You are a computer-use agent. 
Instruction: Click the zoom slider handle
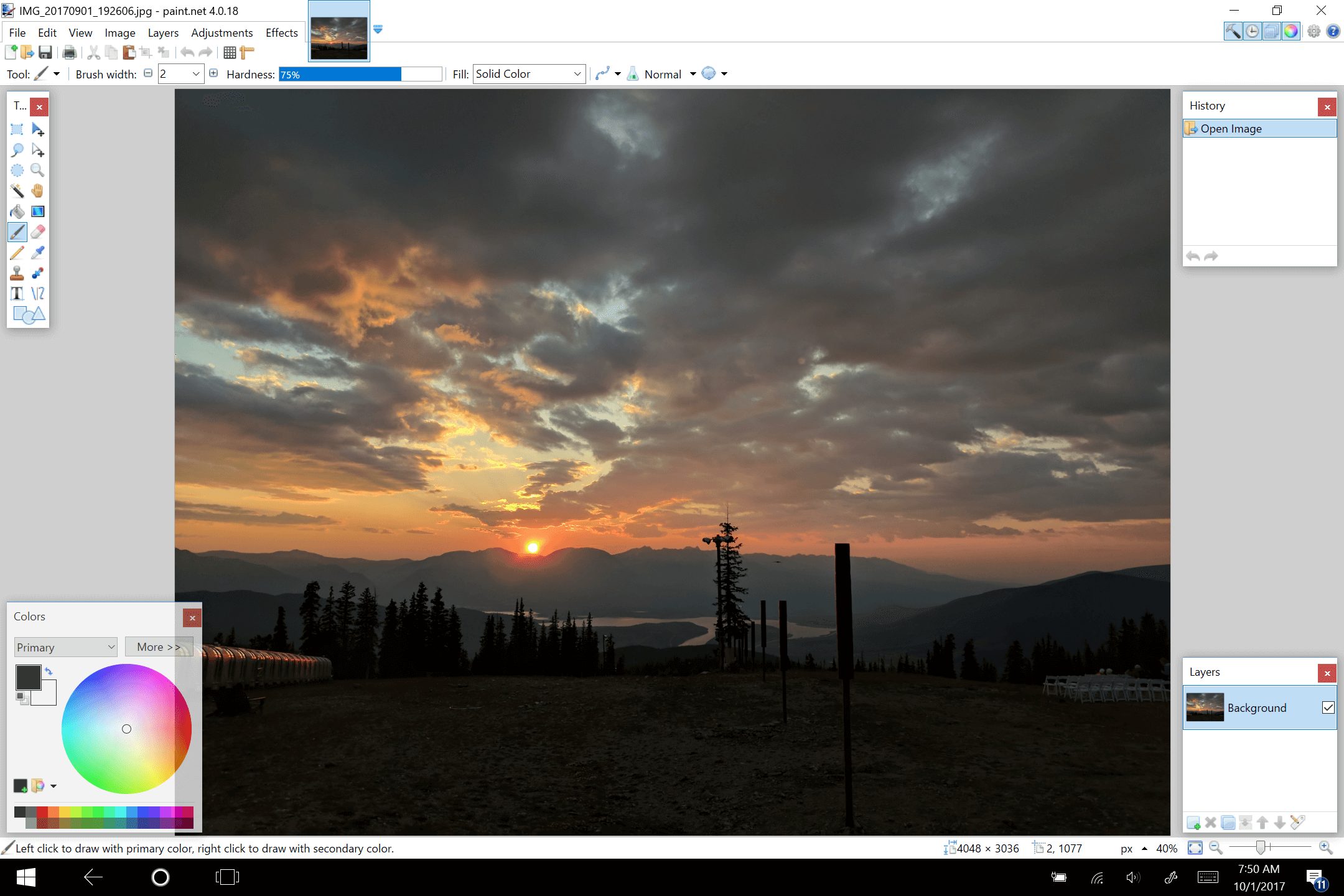pyautogui.click(x=1261, y=847)
